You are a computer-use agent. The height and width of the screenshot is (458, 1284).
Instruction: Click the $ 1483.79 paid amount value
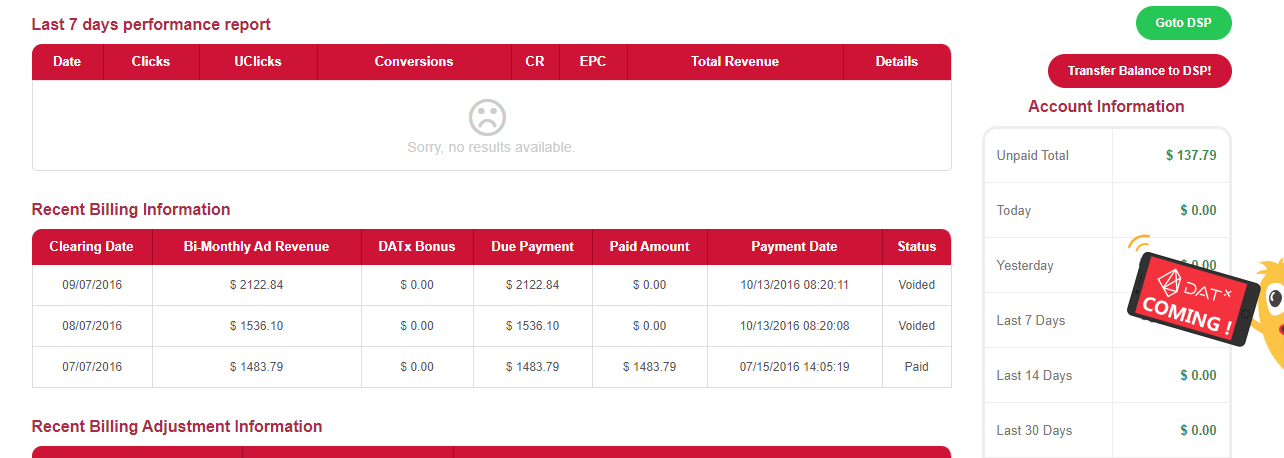pyautogui.click(x=650, y=367)
